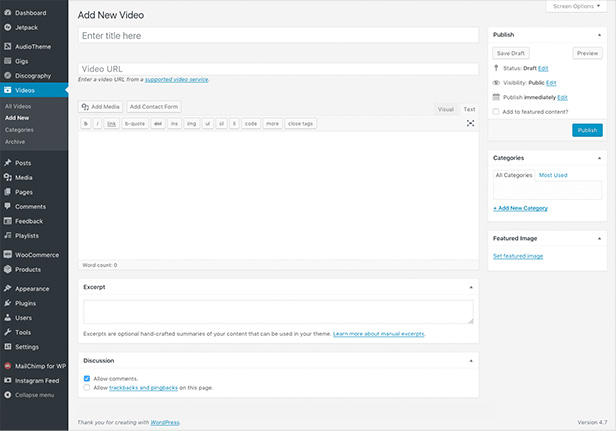Screen dimensions: 616x431
Task: Click the Save Draft button
Action: click(511, 53)
